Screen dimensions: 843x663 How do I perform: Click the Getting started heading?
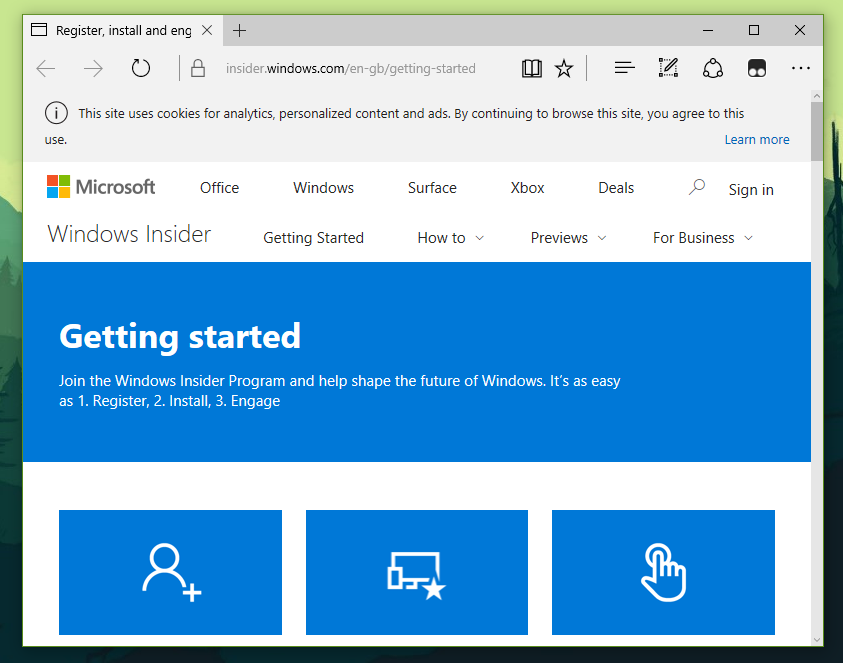pyautogui.click(x=180, y=337)
